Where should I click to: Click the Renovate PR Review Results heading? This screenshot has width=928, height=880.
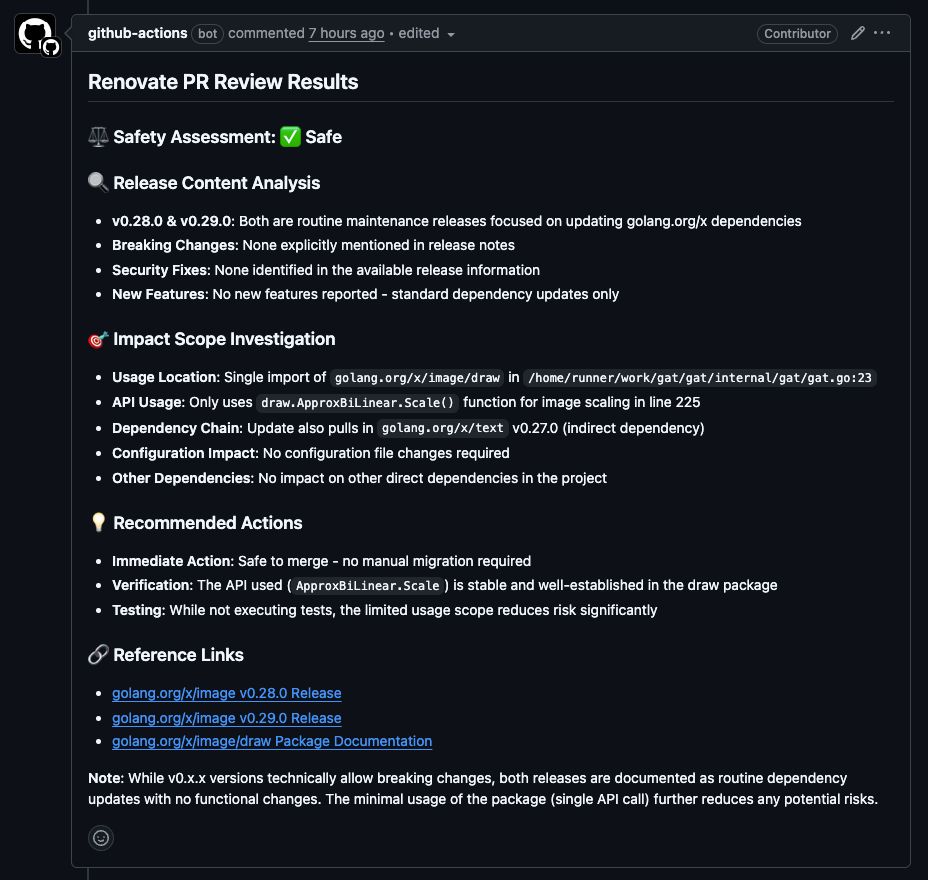pos(223,82)
